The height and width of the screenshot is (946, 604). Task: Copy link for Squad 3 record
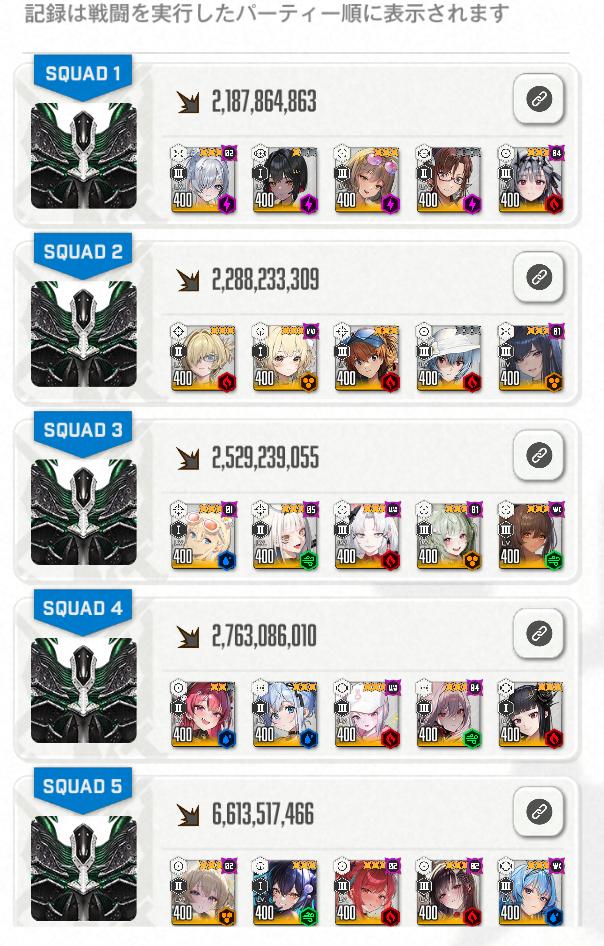click(539, 455)
